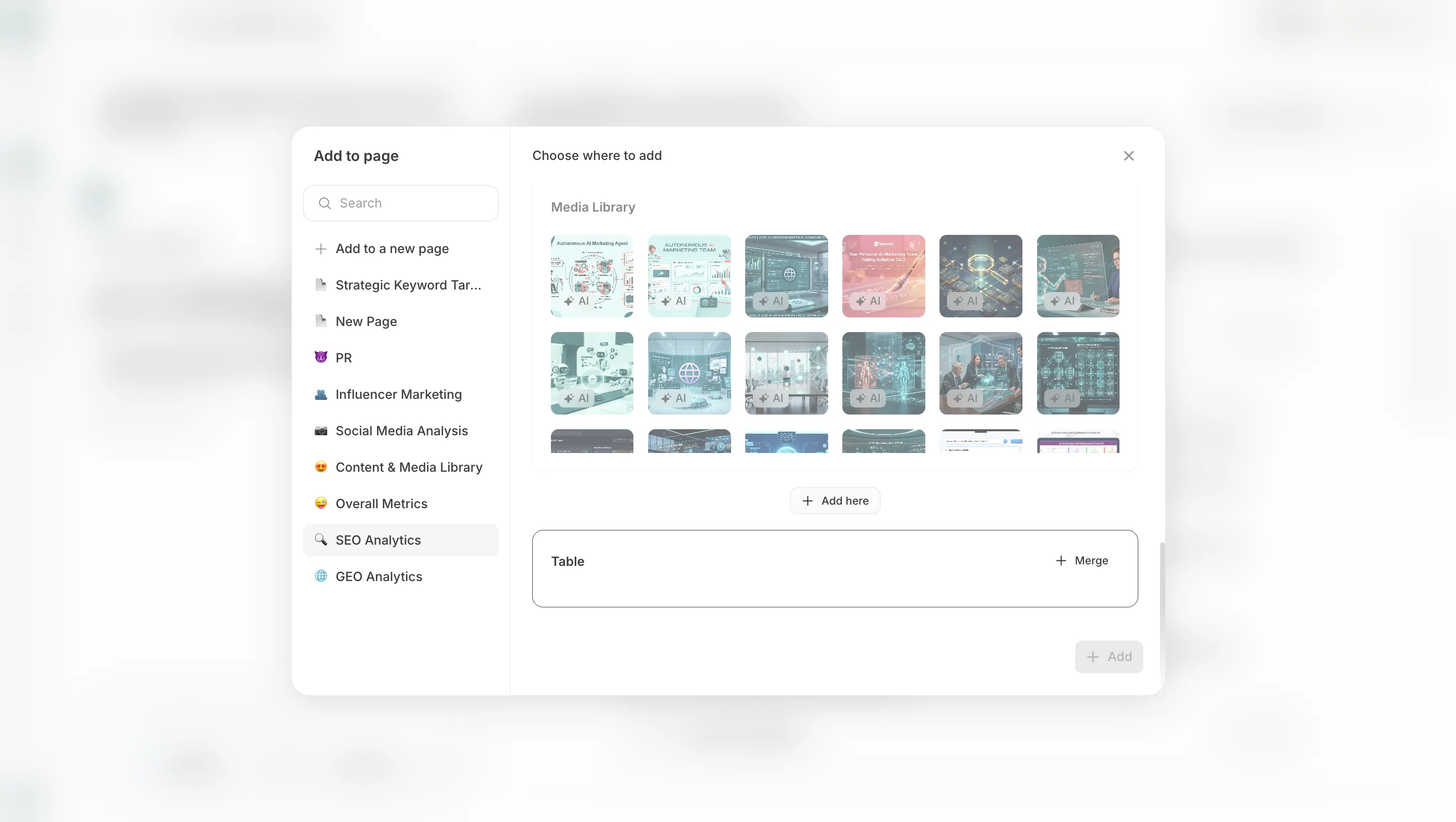Click the Search input field
Screen dimensions: 1456x822
[401, 203]
